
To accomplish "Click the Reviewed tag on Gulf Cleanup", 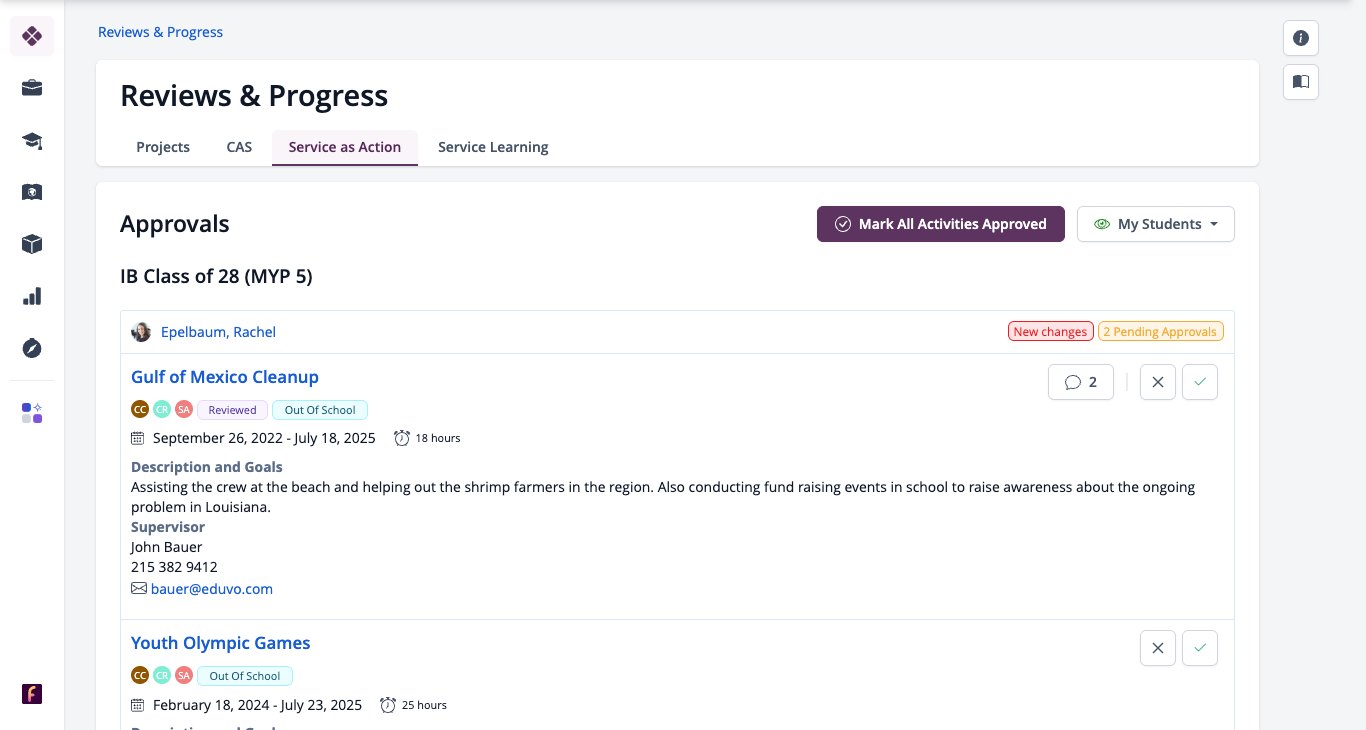I will click(x=233, y=410).
